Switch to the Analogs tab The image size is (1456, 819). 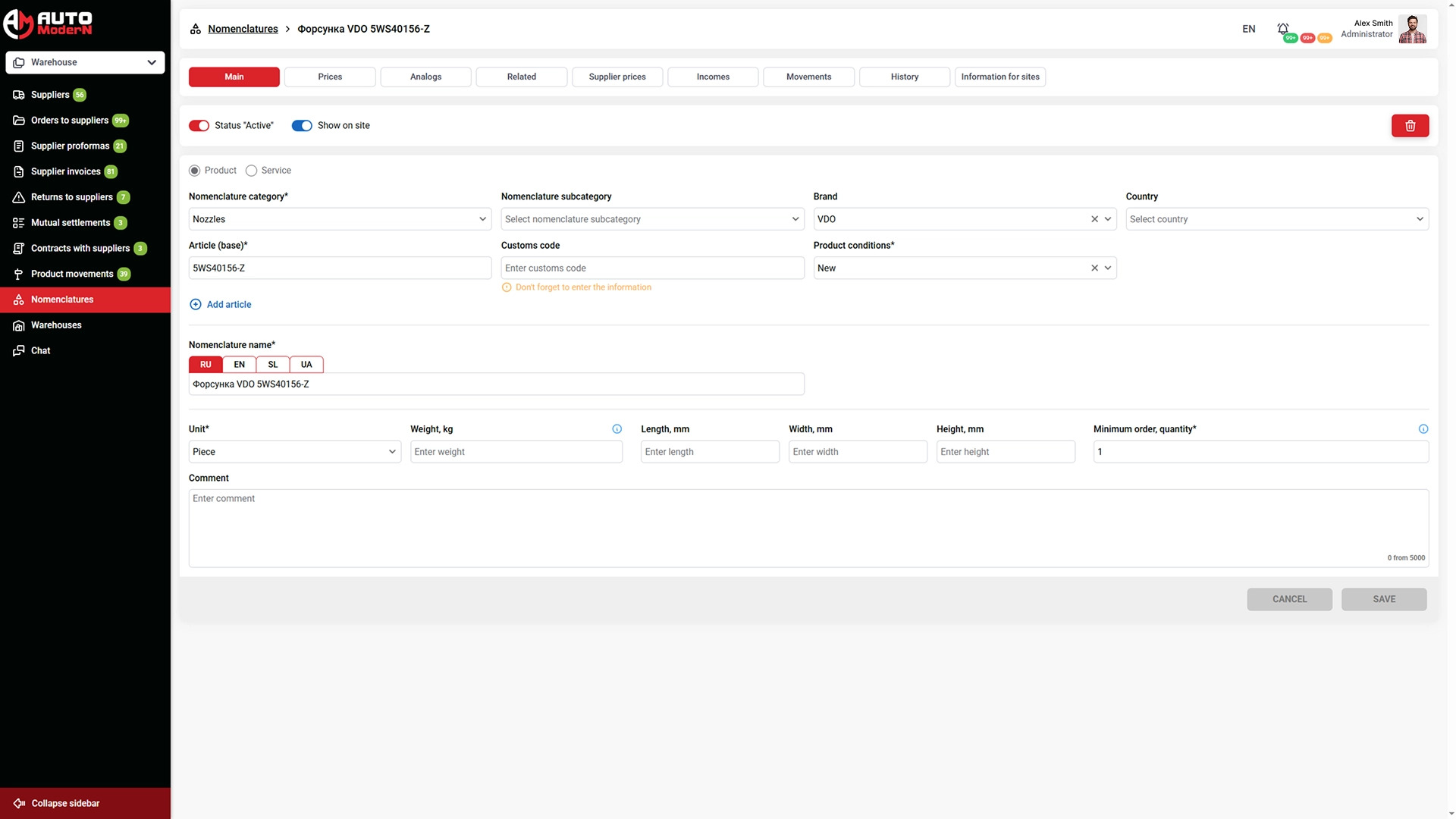click(425, 77)
